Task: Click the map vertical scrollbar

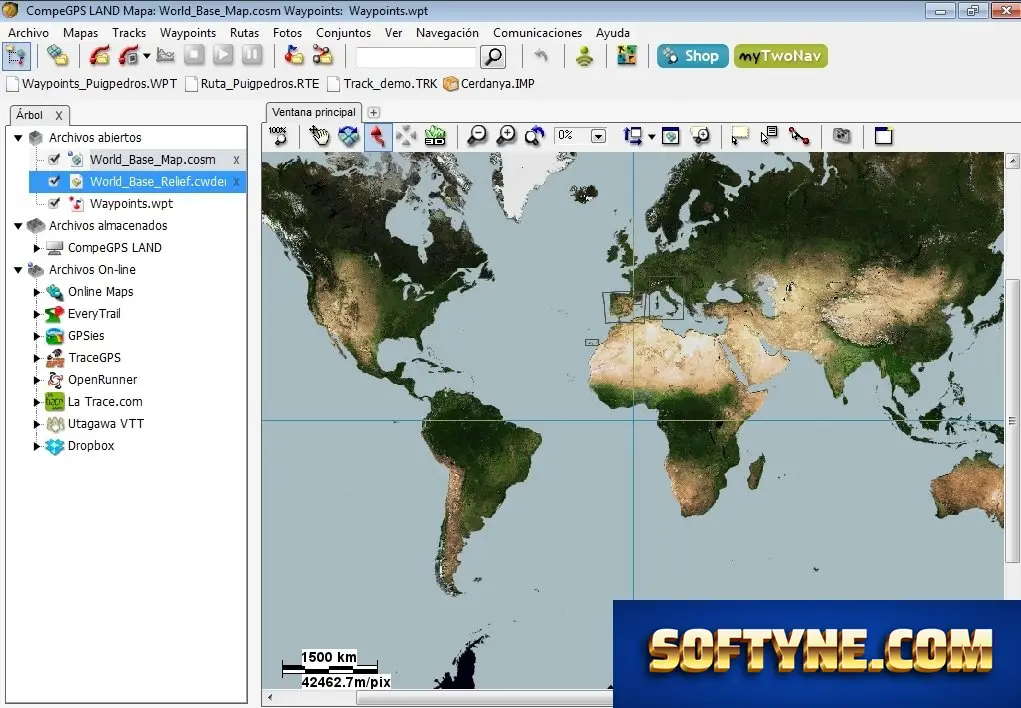Action: tap(1012, 421)
